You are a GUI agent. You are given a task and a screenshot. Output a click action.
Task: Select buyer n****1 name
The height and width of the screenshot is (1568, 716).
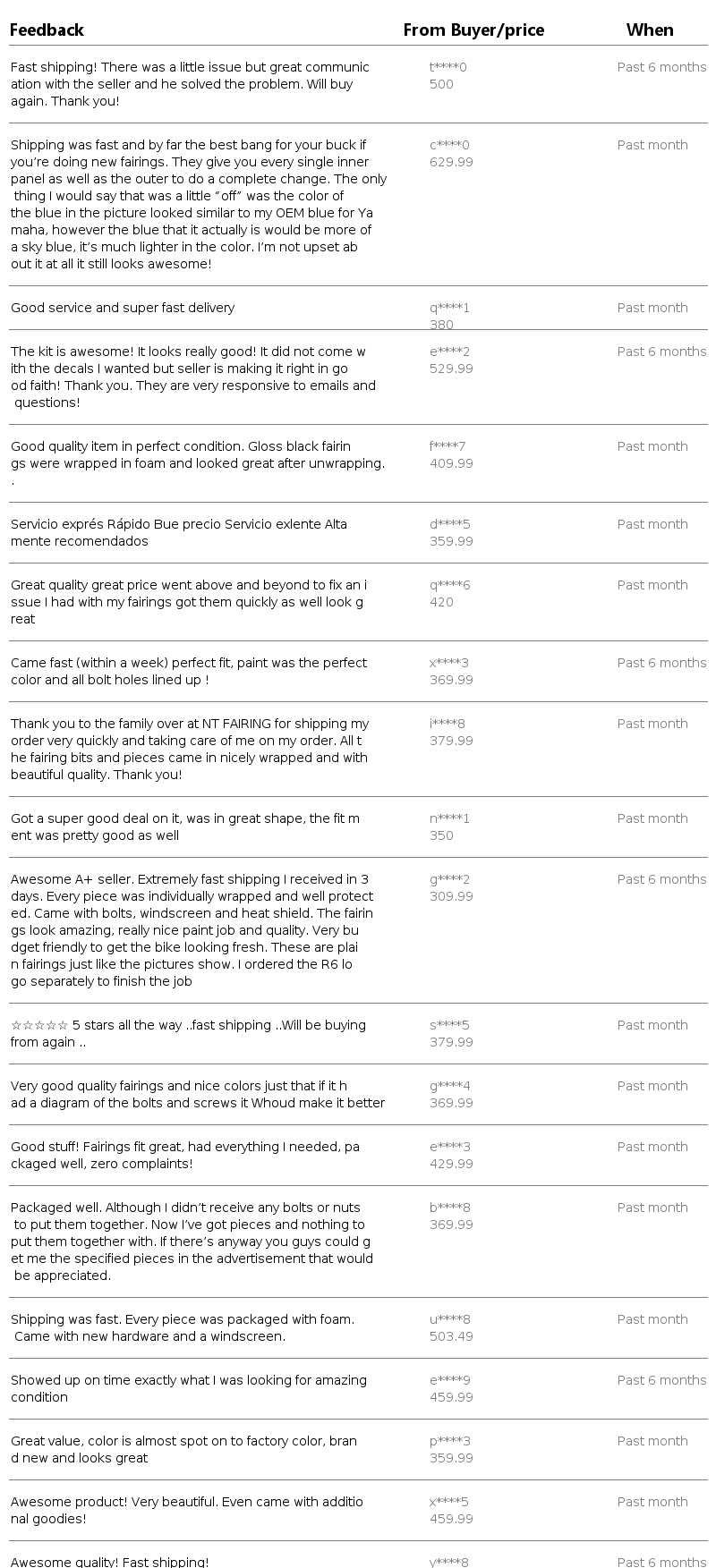point(449,818)
